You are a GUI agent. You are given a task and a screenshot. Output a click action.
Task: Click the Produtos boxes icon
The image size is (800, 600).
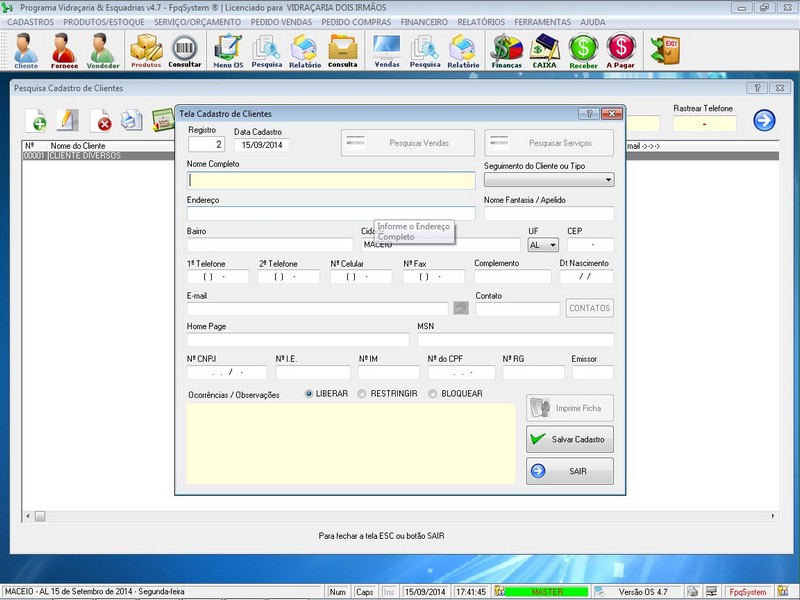click(146, 50)
